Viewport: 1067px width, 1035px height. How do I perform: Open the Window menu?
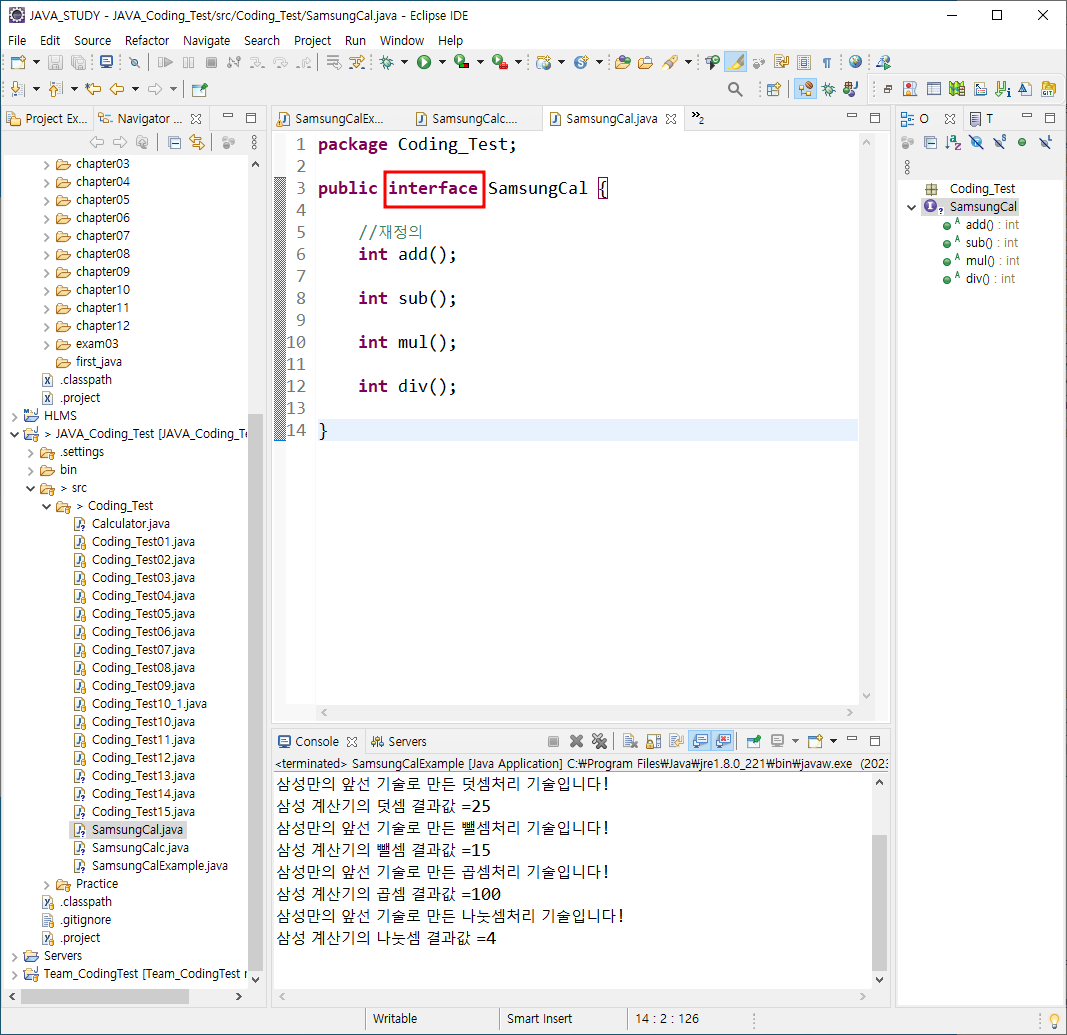pyautogui.click(x=401, y=41)
